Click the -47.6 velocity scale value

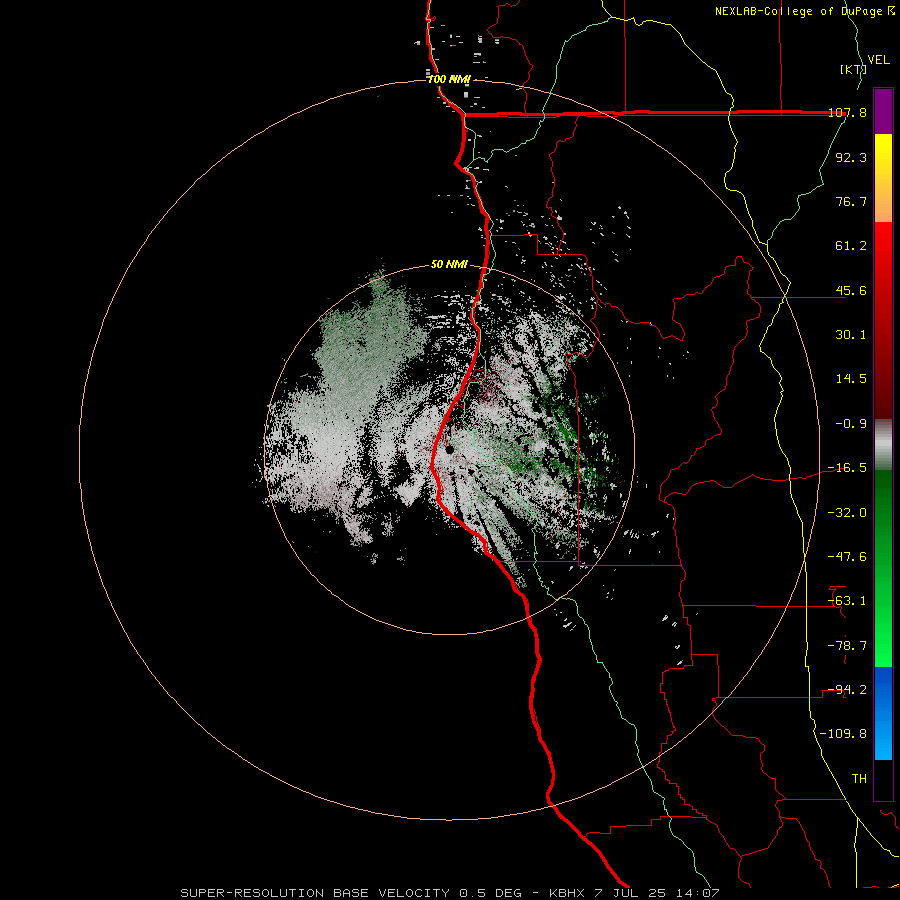[x=847, y=557]
